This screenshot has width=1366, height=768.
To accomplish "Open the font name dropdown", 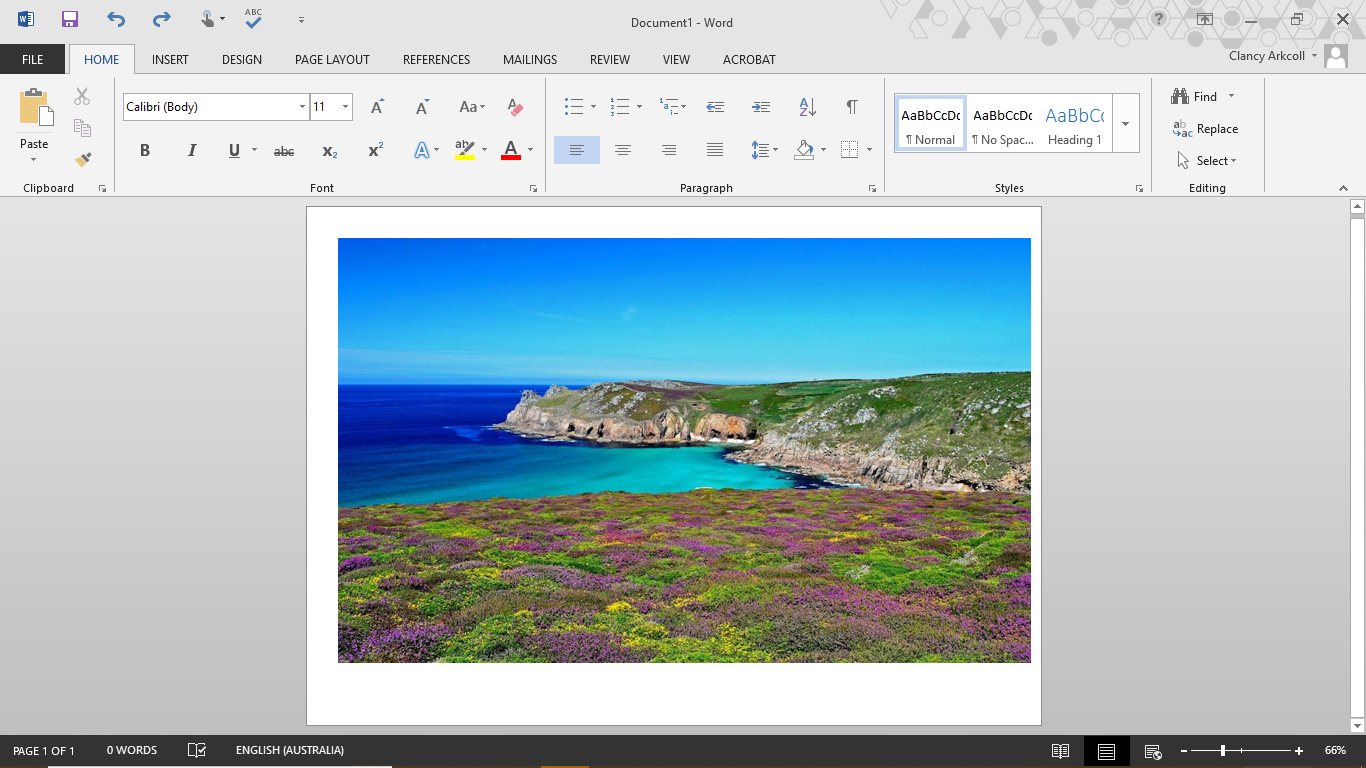I will [x=302, y=107].
